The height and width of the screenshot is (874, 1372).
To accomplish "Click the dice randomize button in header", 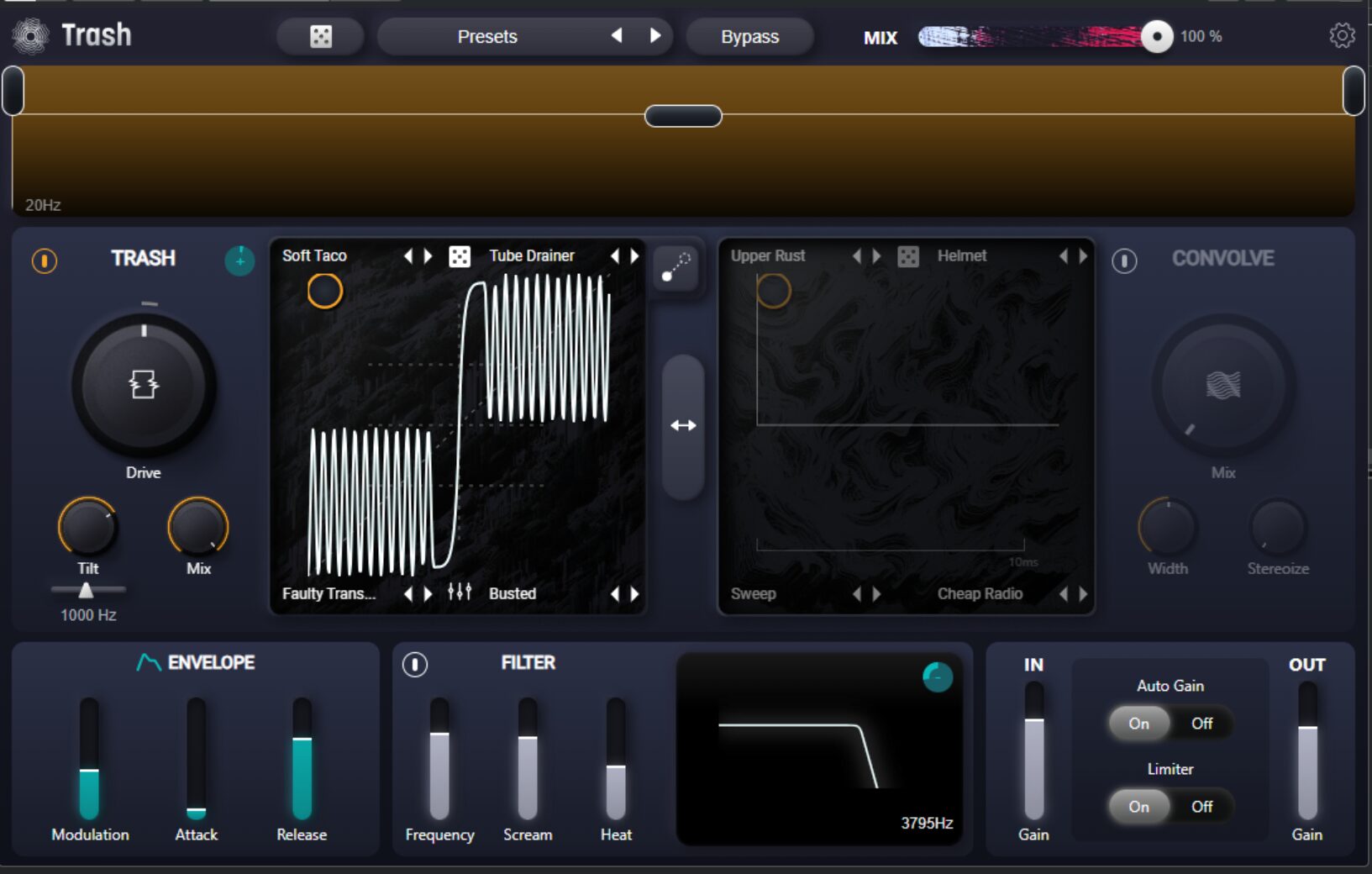I will point(321,36).
